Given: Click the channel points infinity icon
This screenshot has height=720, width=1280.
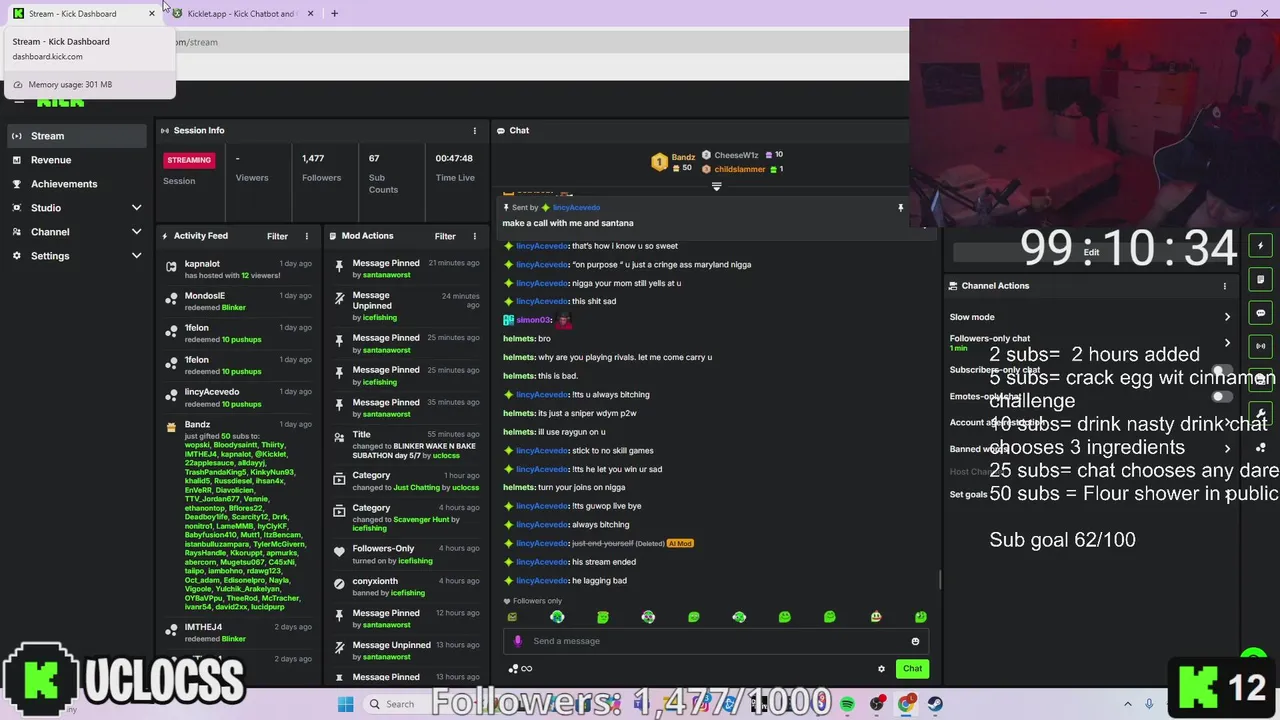Looking at the screenshot, I should [520, 669].
